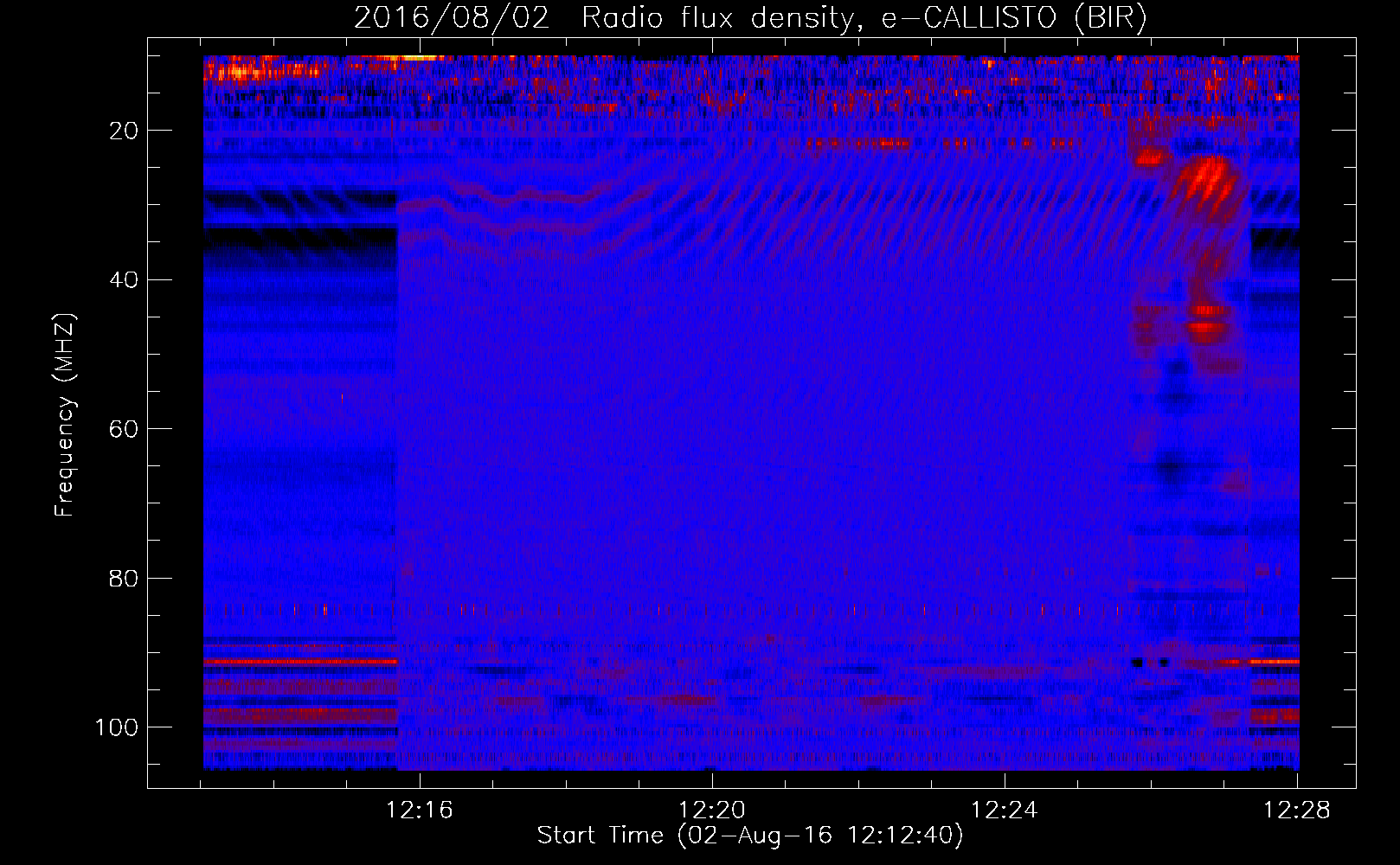Screen dimensions: 1400x865
Task: Click the '12:24' time tick label
Action: coord(1005,811)
